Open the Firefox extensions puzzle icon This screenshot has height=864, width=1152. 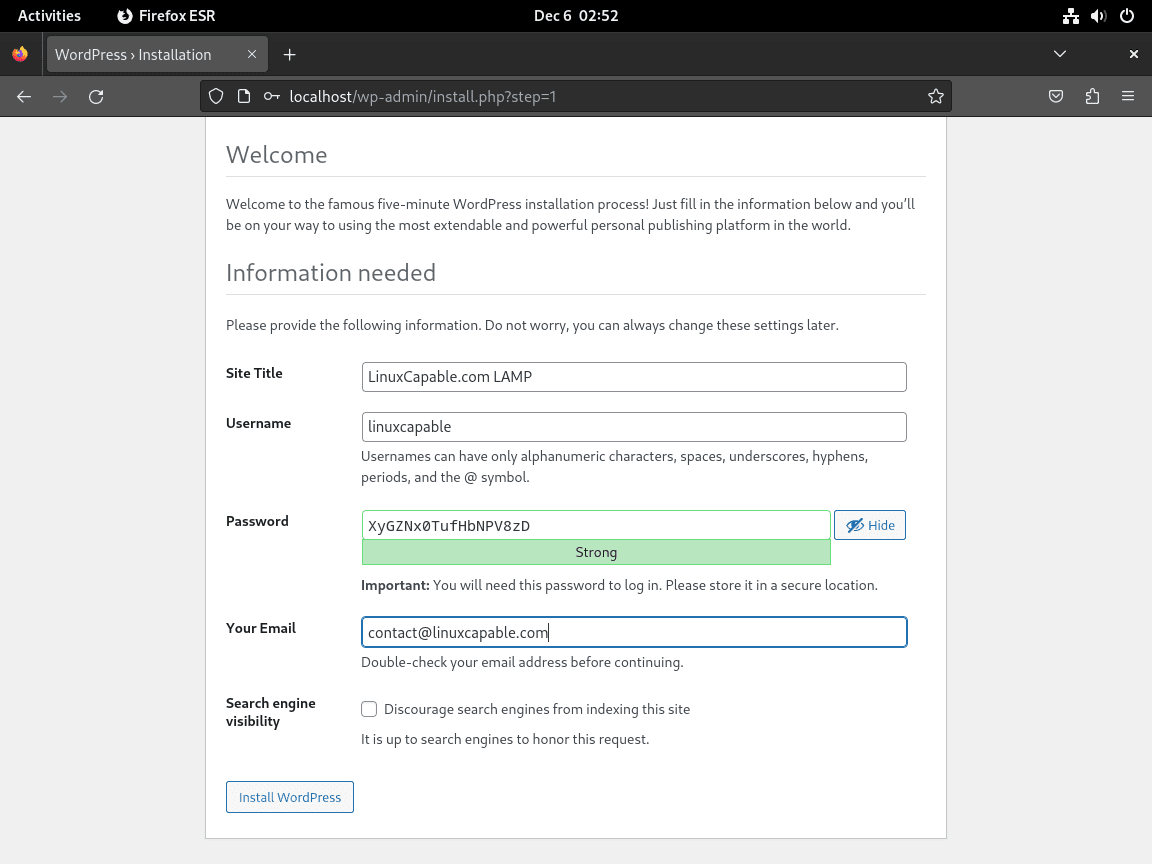[1092, 96]
